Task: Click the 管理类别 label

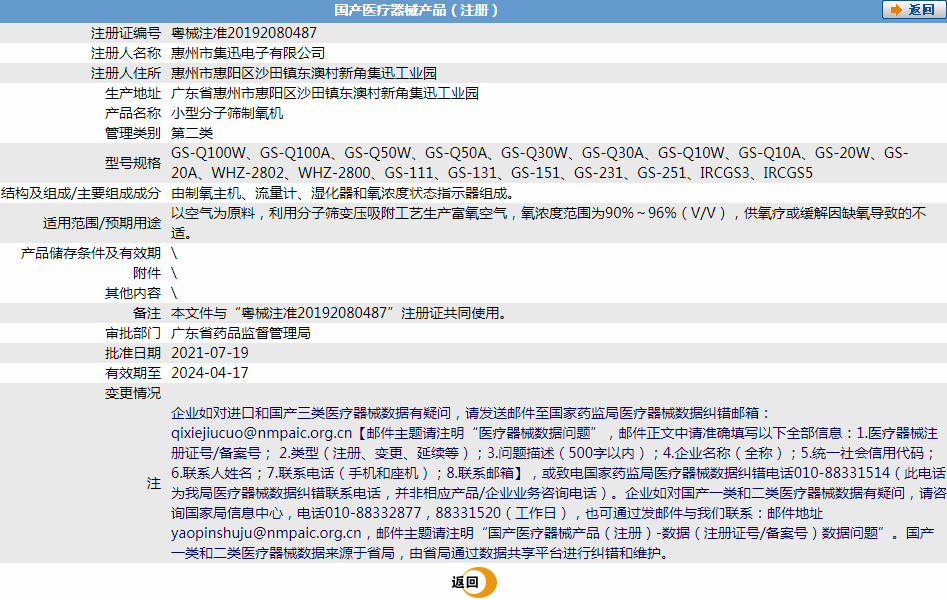Action: [x=133, y=133]
